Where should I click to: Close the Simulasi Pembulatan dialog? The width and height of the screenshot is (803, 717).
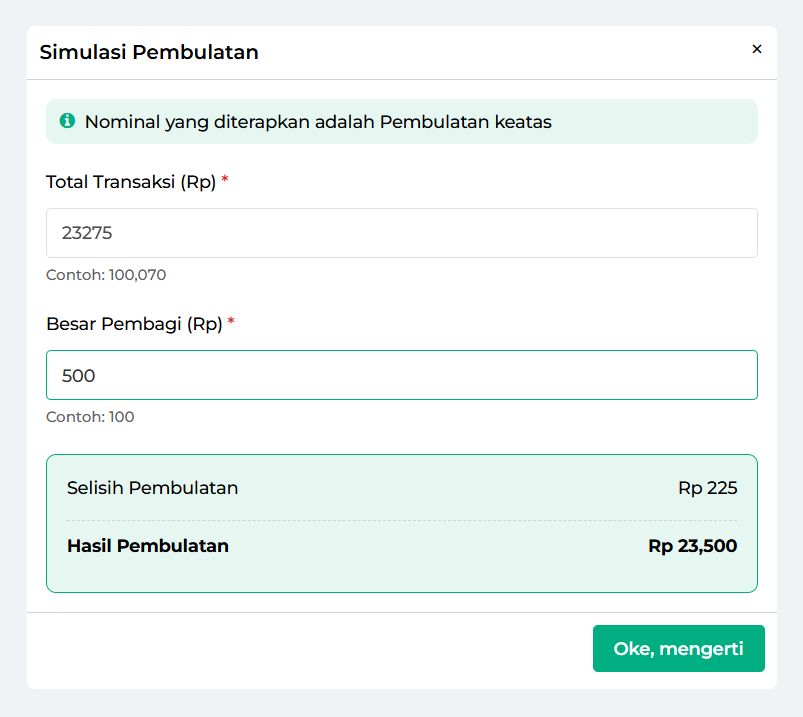(x=757, y=49)
